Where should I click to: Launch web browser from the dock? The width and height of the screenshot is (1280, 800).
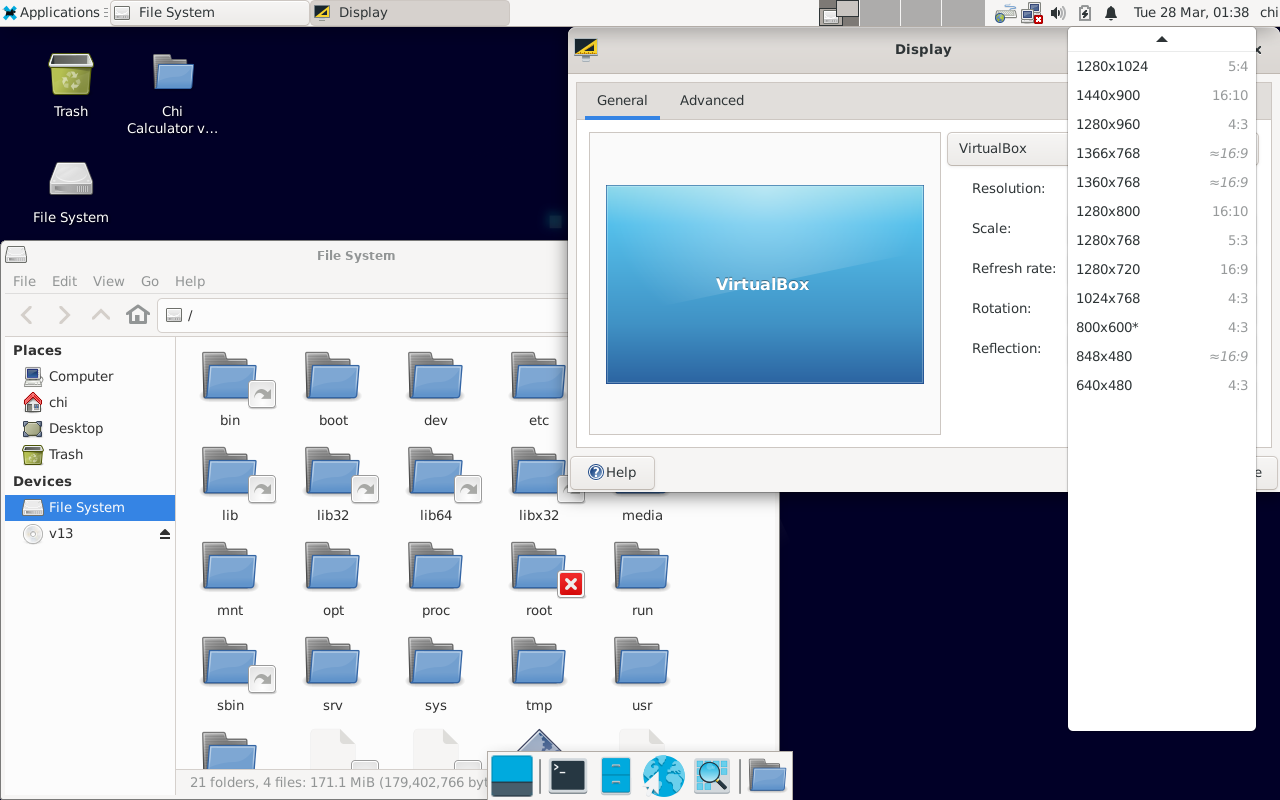[x=663, y=776]
